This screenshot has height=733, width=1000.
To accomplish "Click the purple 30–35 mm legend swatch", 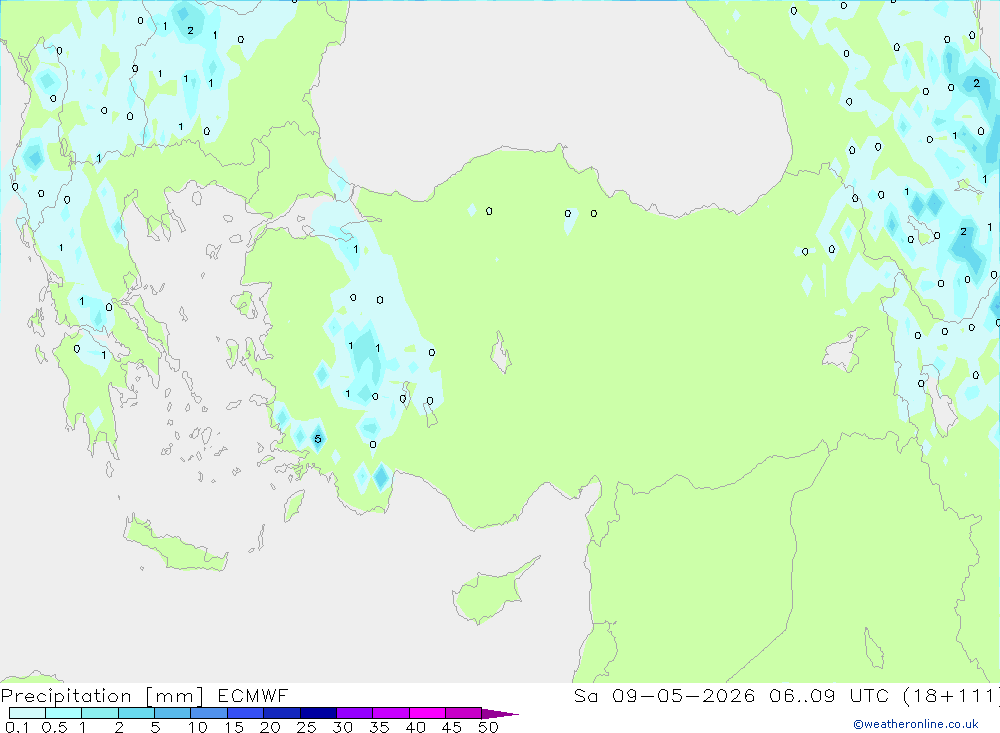I will [x=355, y=713].
